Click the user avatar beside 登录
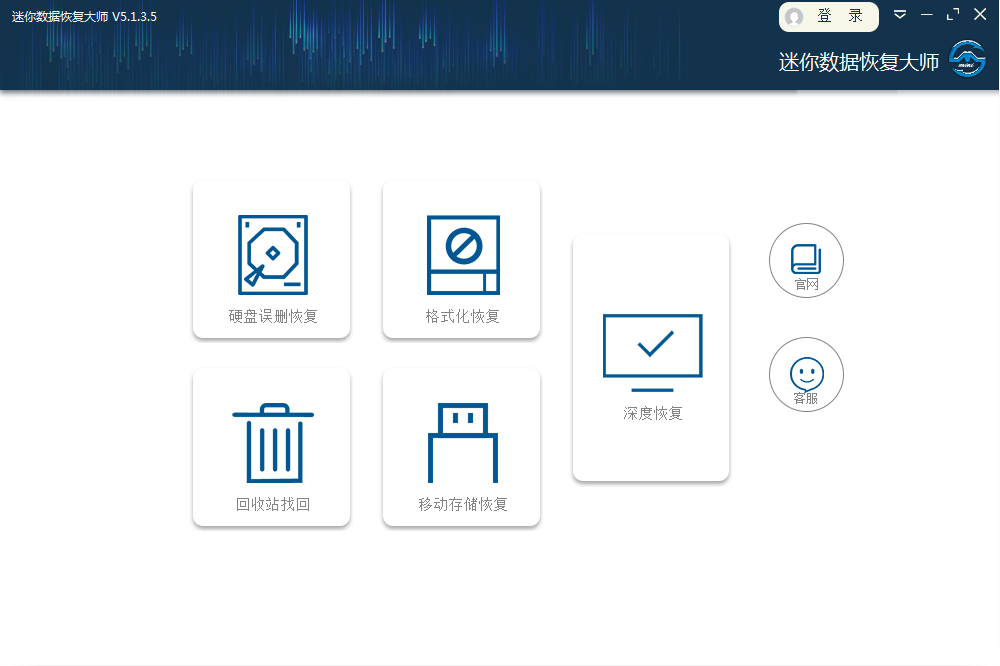Viewport: 1000px width, 666px height. 795,17
